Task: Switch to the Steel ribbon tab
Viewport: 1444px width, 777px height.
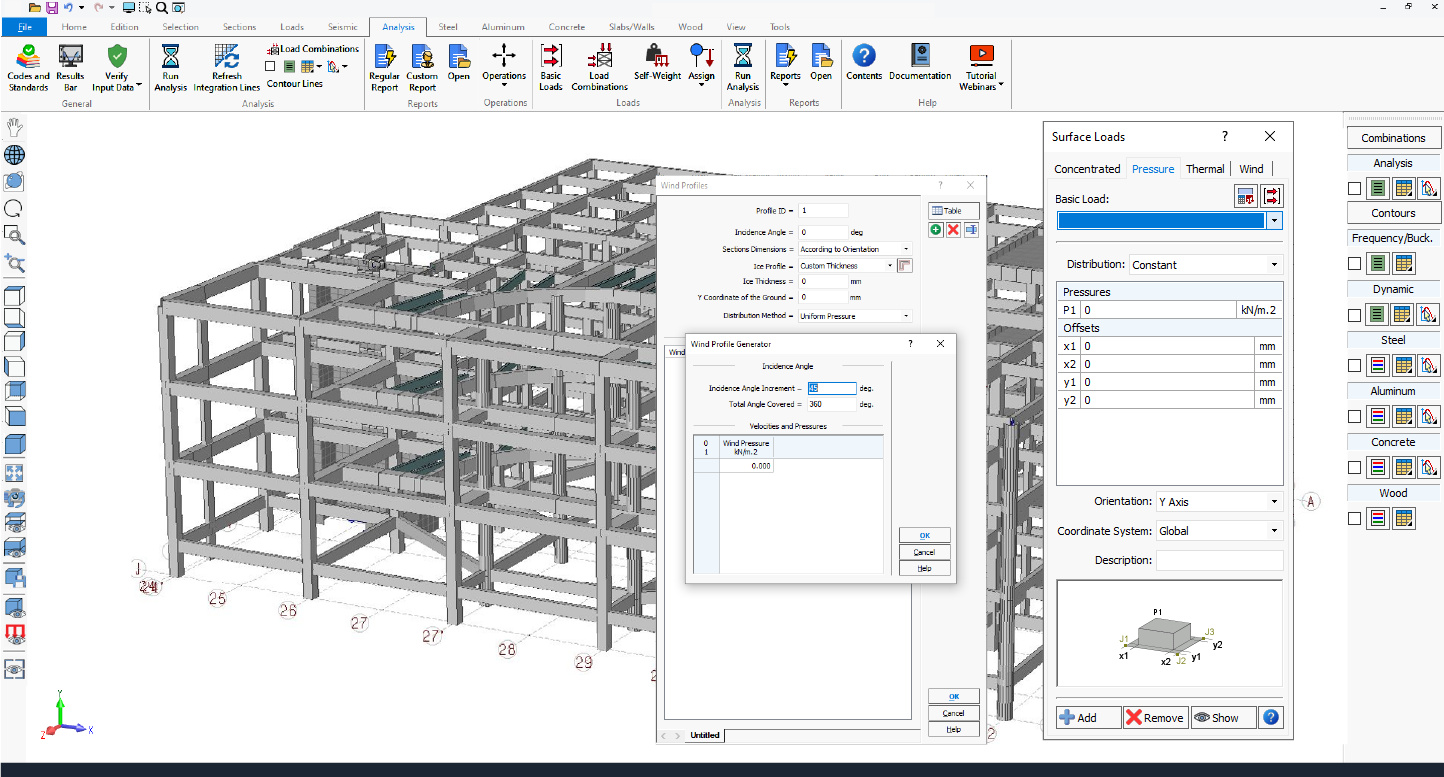Action: 448,27
